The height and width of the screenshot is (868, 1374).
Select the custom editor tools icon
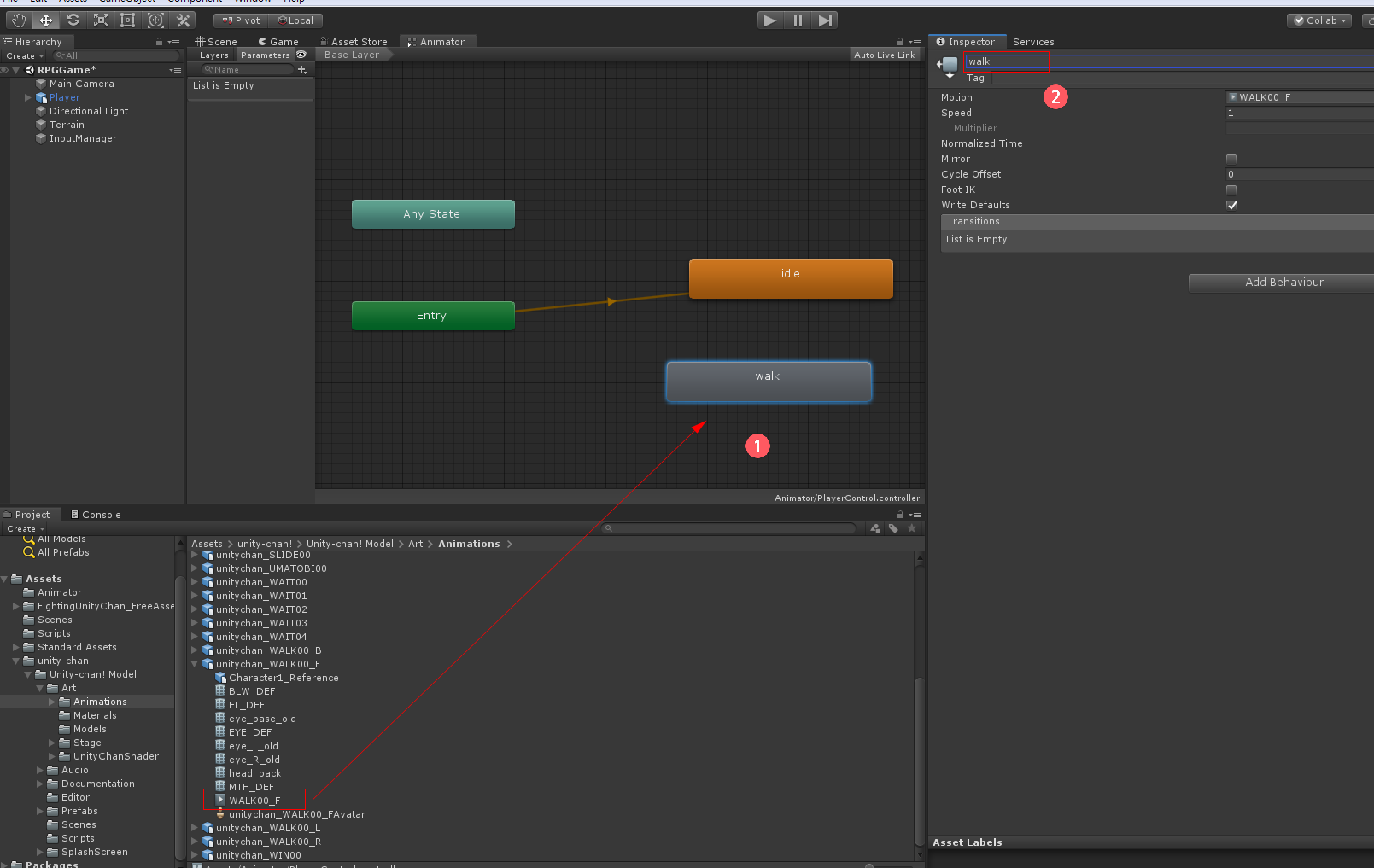(183, 20)
